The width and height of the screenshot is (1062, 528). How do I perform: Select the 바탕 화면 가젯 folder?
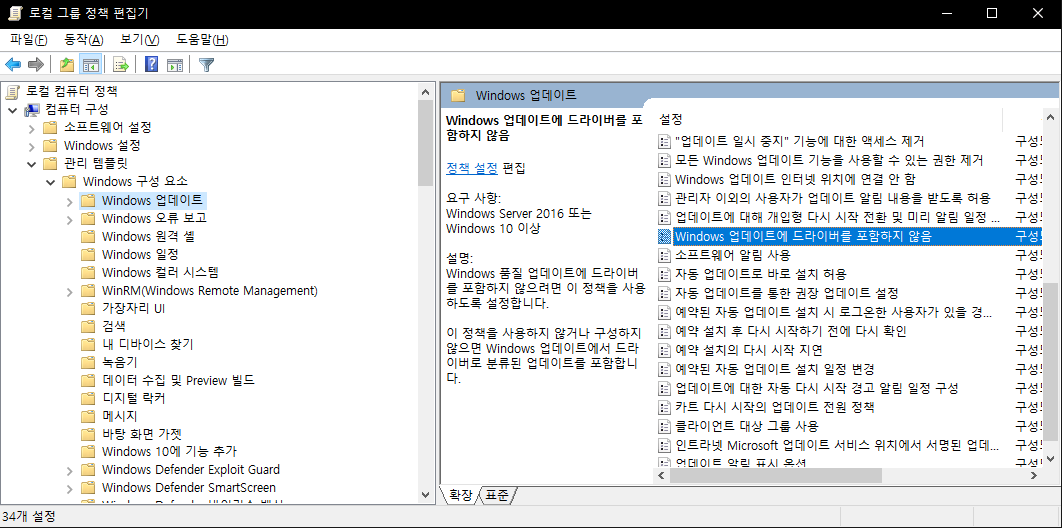click(142, 434)
